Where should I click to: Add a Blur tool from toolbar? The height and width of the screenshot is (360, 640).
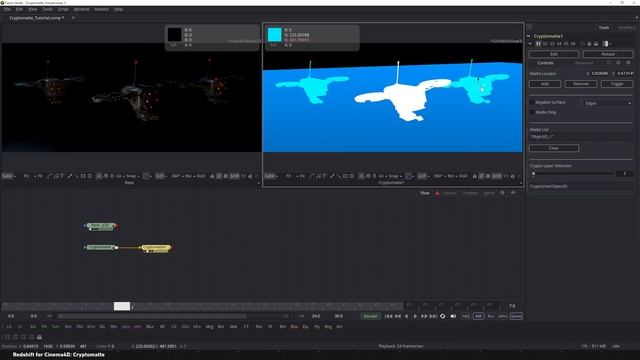(x=150, y=327)
